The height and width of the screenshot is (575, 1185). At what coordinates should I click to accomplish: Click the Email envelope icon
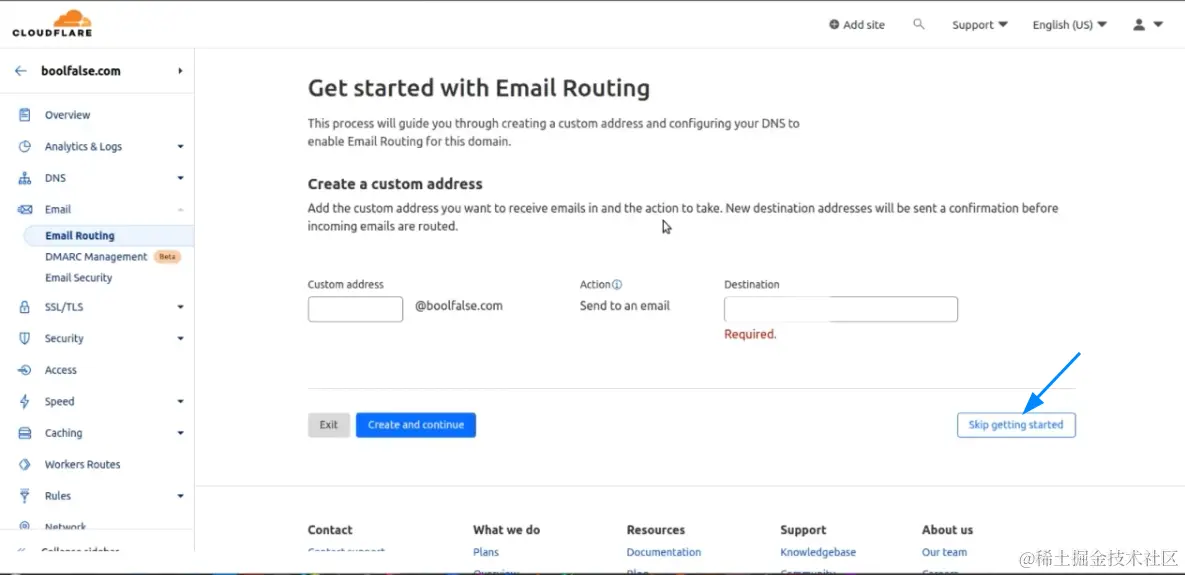25,209
